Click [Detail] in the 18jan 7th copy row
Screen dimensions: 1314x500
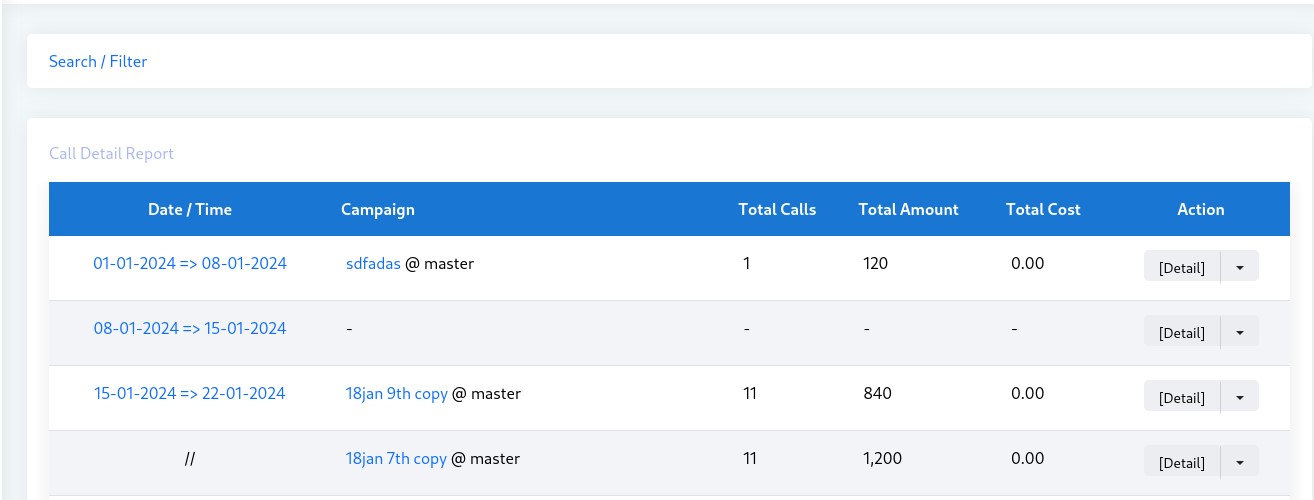(x=1181, y=462)
